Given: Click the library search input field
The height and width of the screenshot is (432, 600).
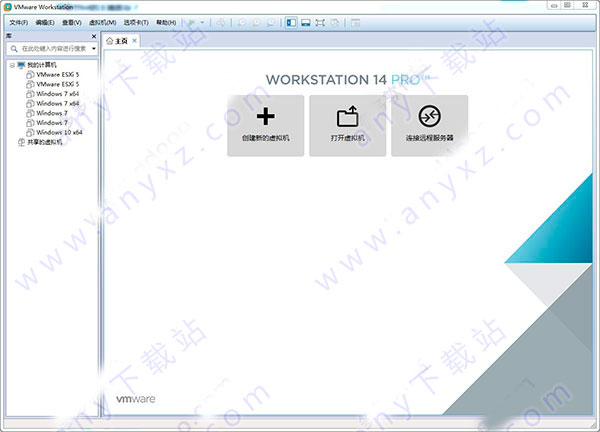Looking at the screenshot, I should pyautogui.click(x=52, y=49).
